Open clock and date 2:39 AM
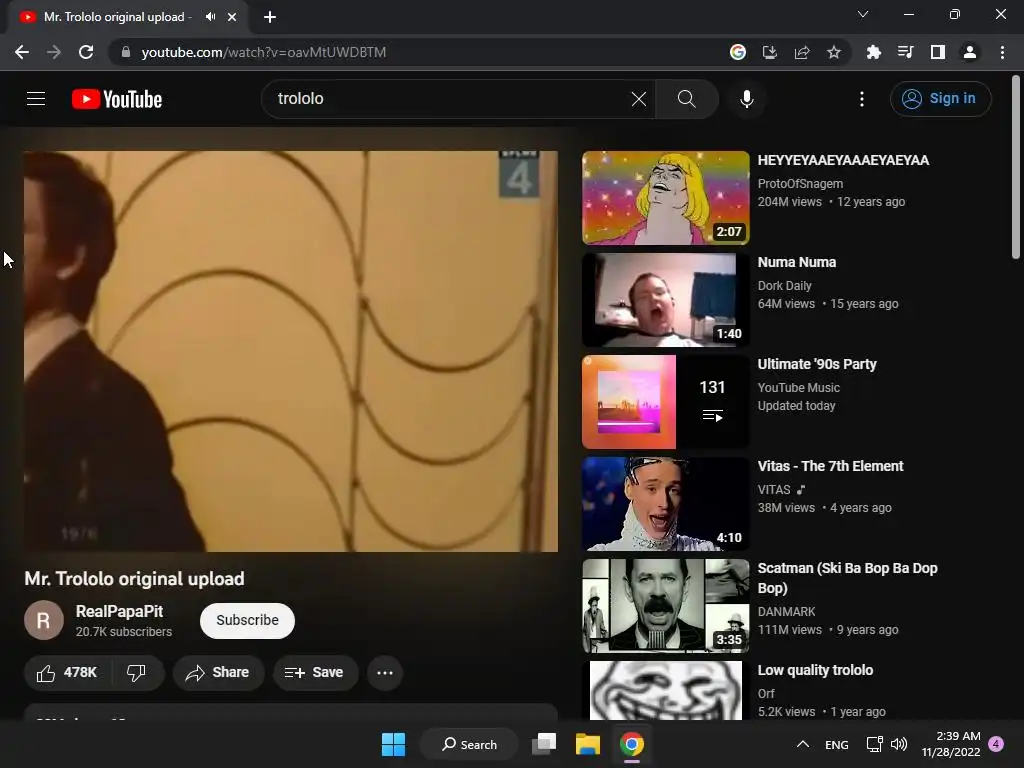Image resolution: width=1024 pixels, height=768 pixels. click(951, 744)
